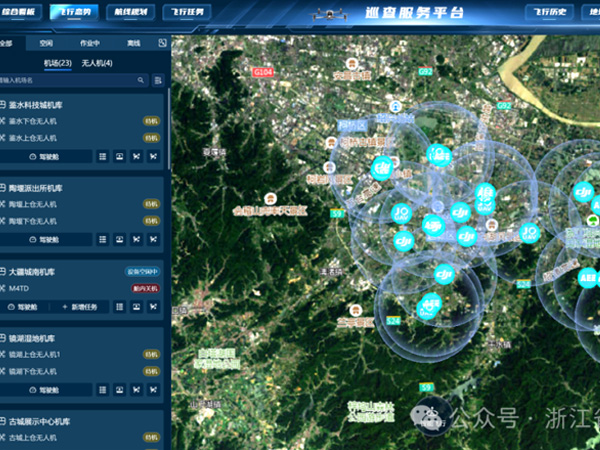Select the 古城展示中心机库 dock title

39,422
